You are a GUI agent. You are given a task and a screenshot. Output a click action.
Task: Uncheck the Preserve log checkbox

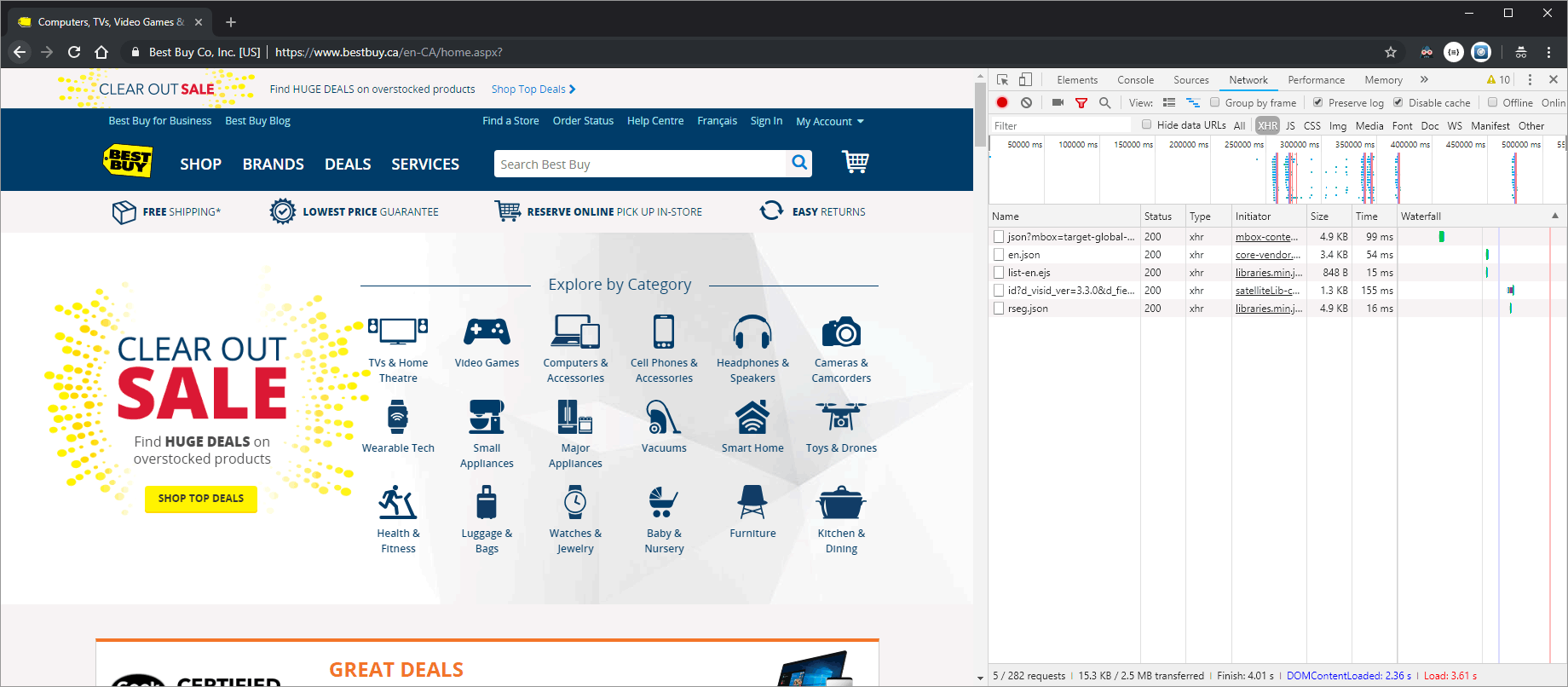pyautogui.click(x=1318, y=102)
